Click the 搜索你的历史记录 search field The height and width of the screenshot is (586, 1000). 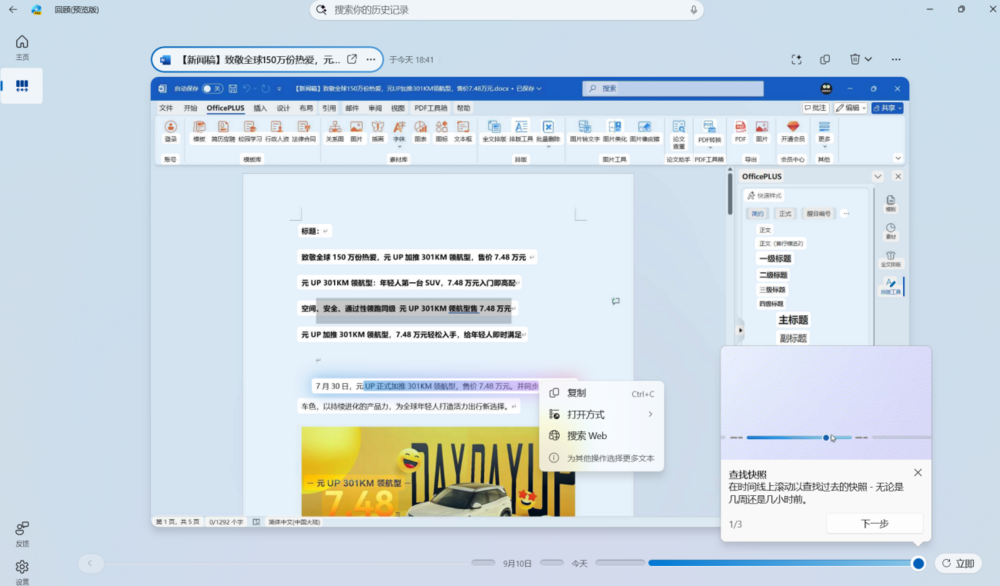(x=506, y=10)
